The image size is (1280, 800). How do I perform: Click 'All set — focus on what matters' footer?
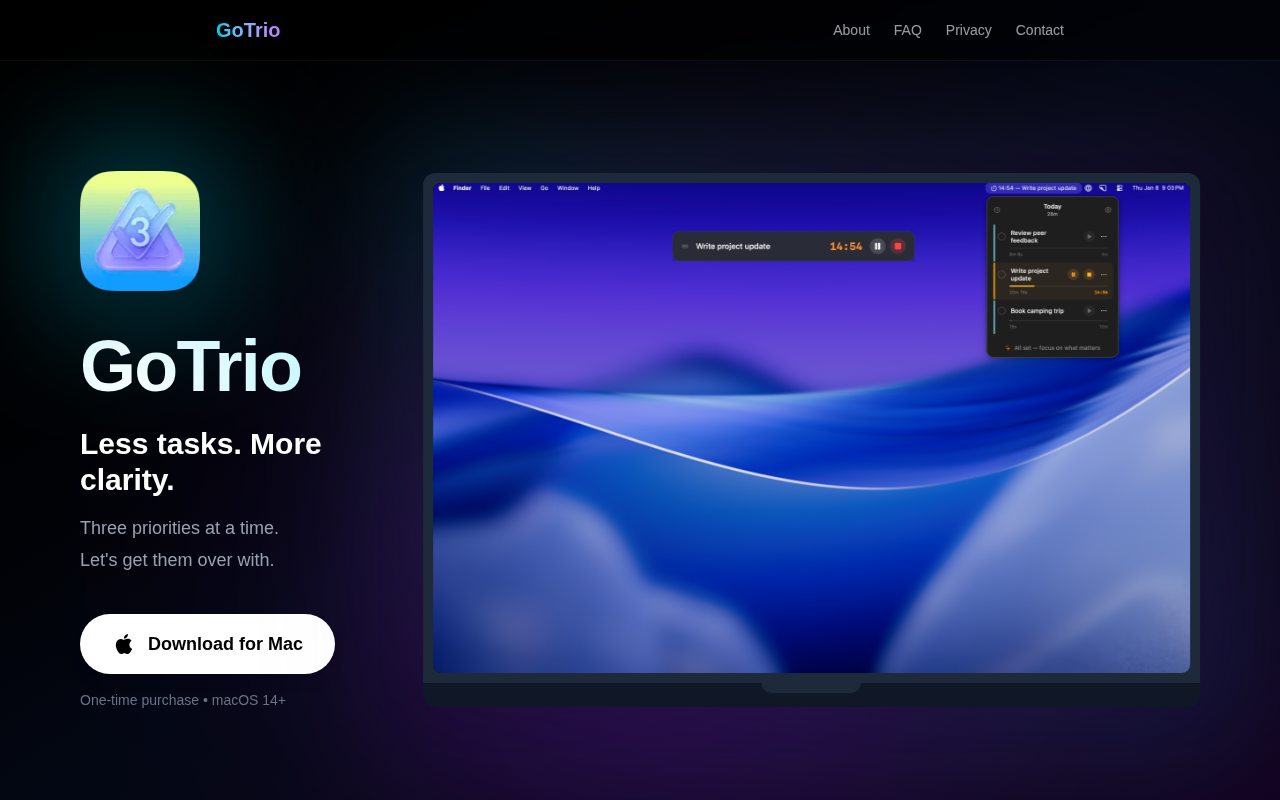click(1053, 348)
